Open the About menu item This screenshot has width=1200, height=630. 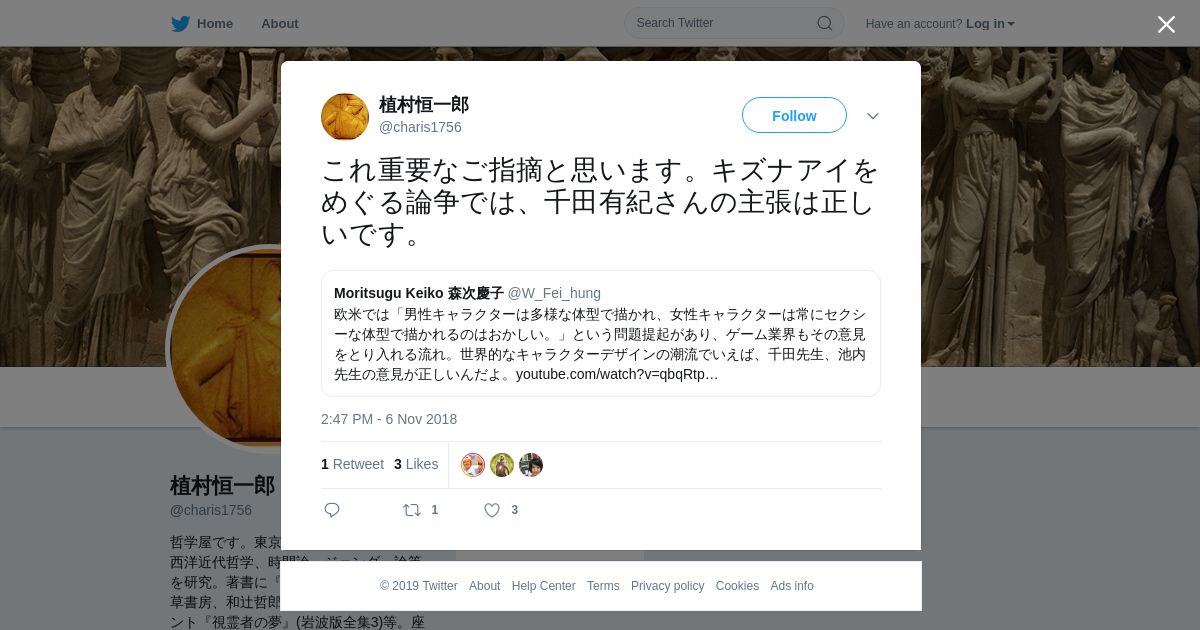coord(279,24)
